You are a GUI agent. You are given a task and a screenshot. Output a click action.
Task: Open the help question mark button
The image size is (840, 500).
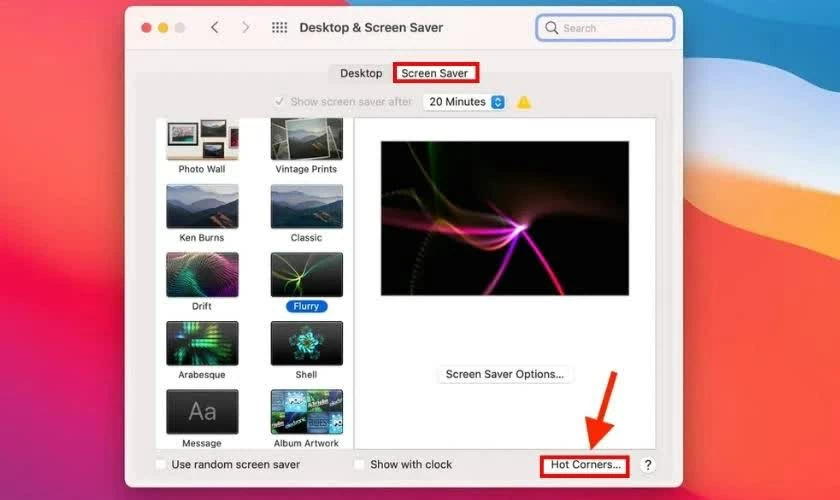[x=647, y=465]
